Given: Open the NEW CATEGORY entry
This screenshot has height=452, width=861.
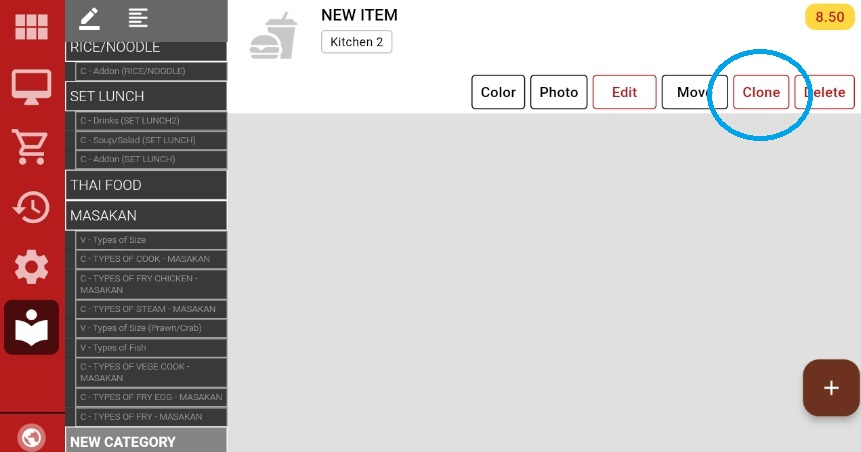Looking at the screenshot, I should click(x=146, y=441).
